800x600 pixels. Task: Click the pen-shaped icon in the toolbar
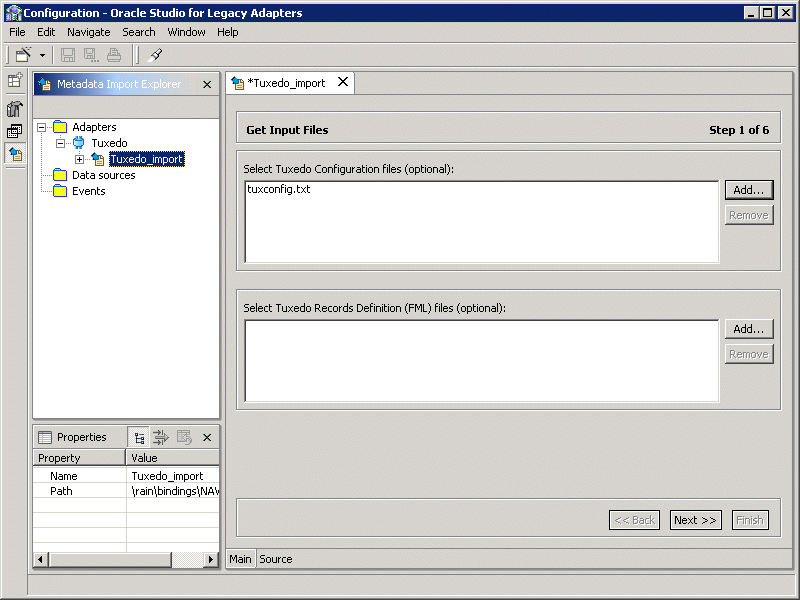tap(155, 55)
